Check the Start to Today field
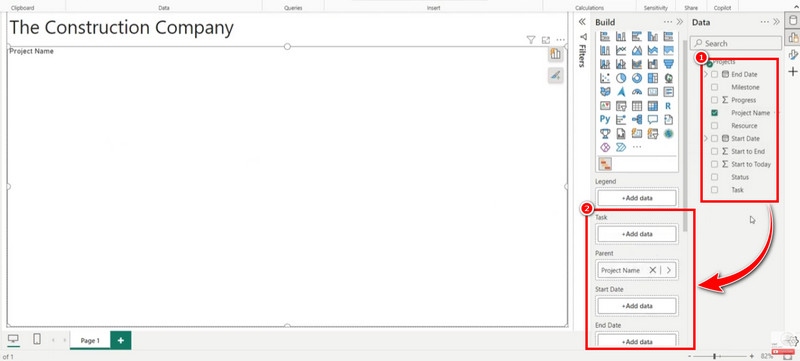Viewport: 800px width, 361px height. (x=714, y=164)
